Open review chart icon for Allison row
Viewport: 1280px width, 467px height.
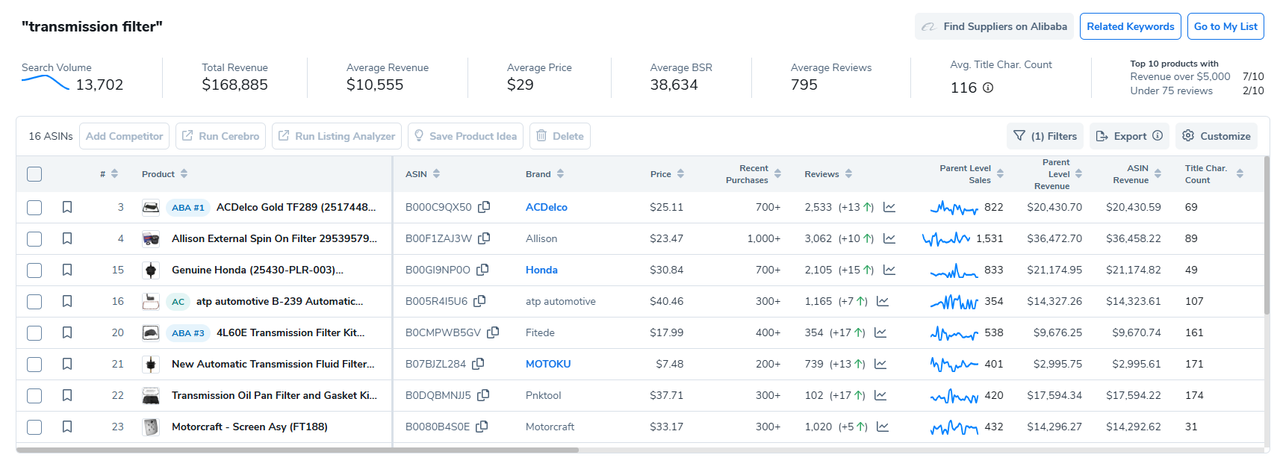point(890,239)
